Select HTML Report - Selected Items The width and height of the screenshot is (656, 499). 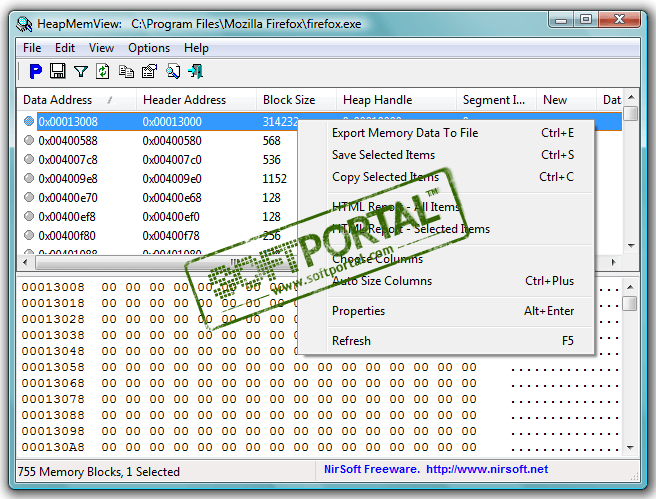click(446, 229)
